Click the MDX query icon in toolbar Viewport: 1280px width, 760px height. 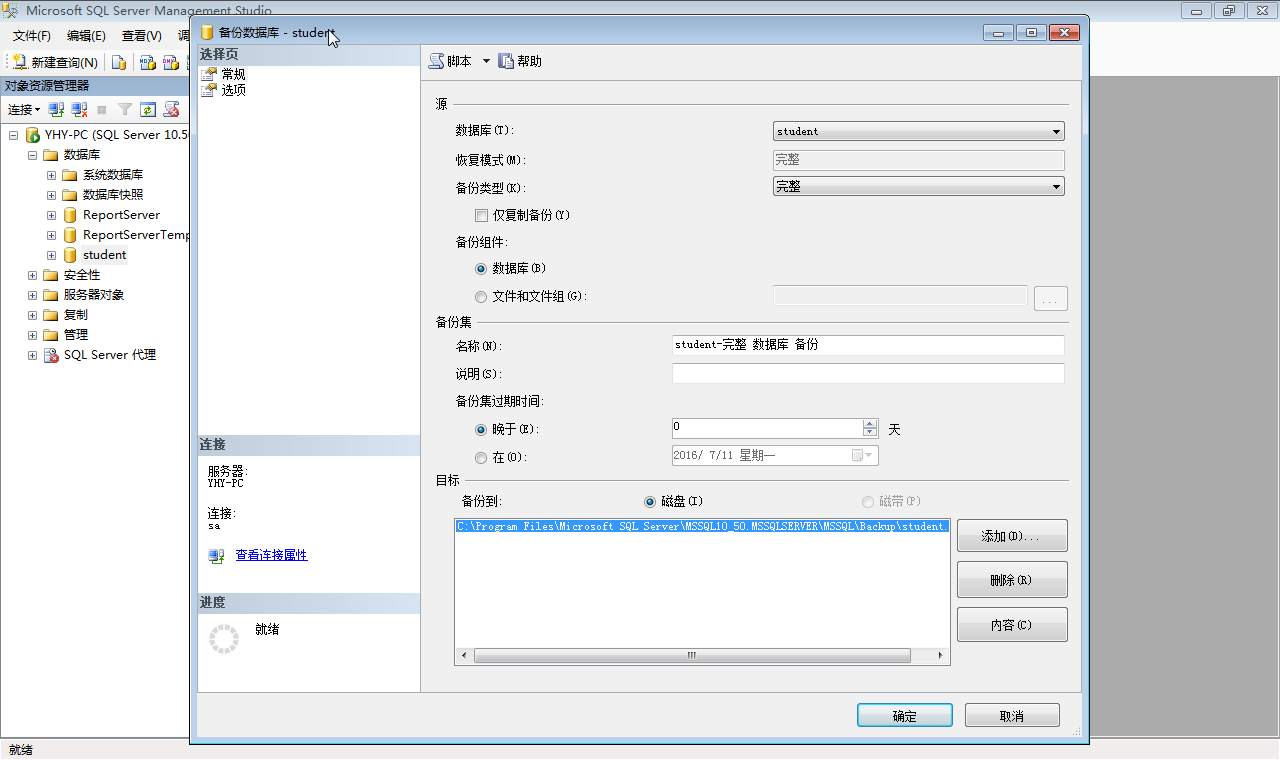(x=147, y=62)
